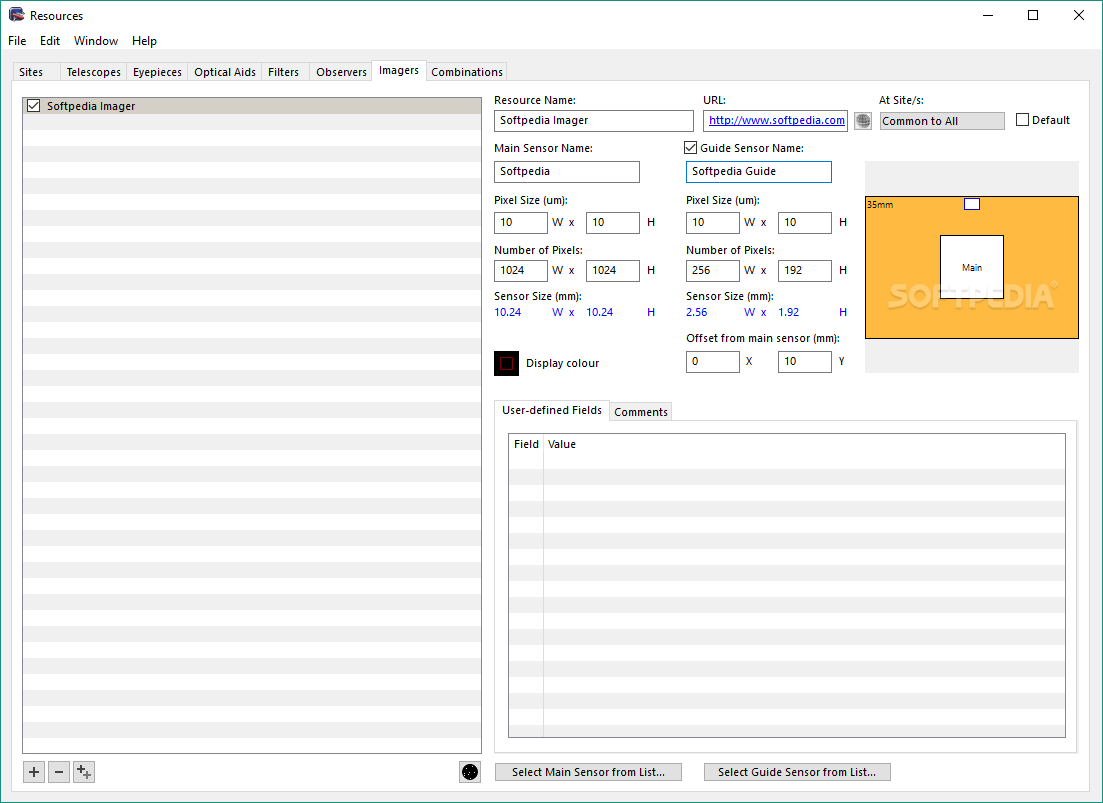Toggle the Softpedia Imager list checkbox
1103x803 pixels.
tap(33, 106)
